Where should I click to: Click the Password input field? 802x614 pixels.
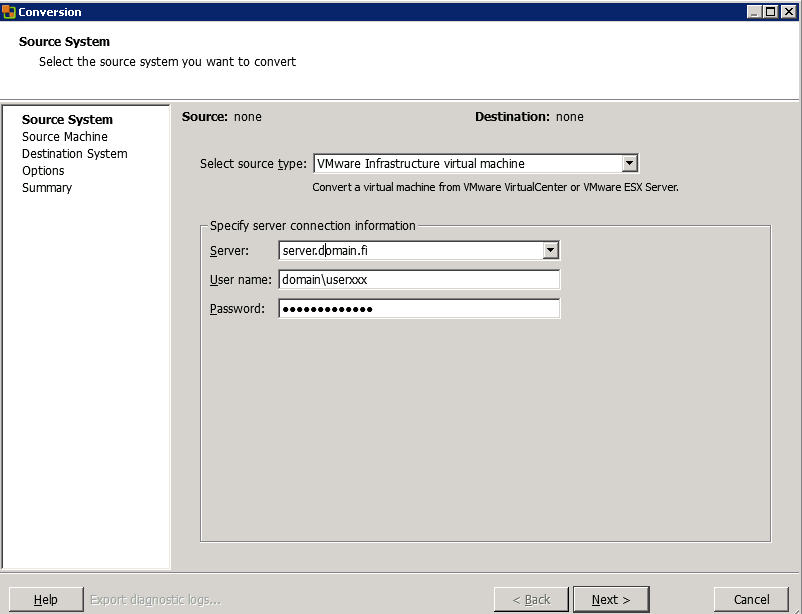(419, 309)
